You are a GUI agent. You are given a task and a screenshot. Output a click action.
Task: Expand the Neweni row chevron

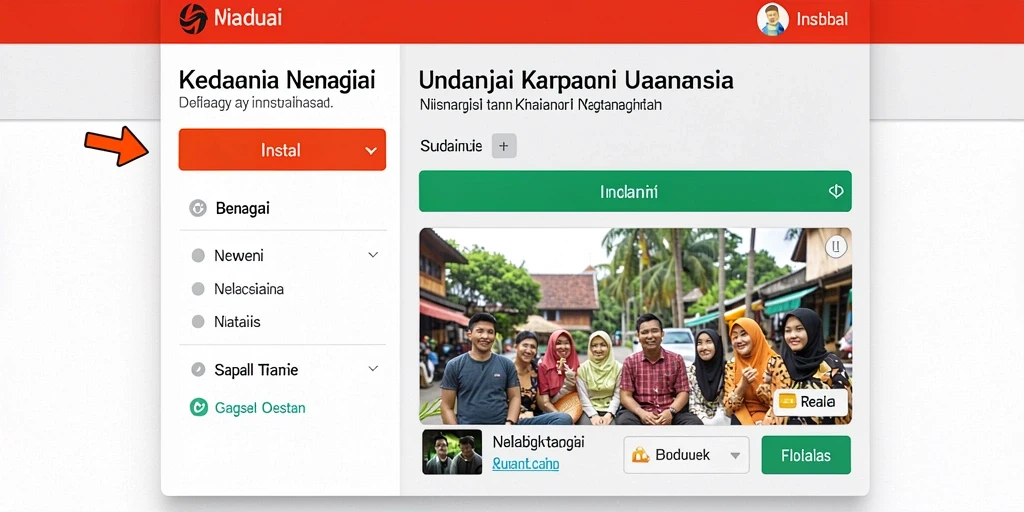click(373, 255)
